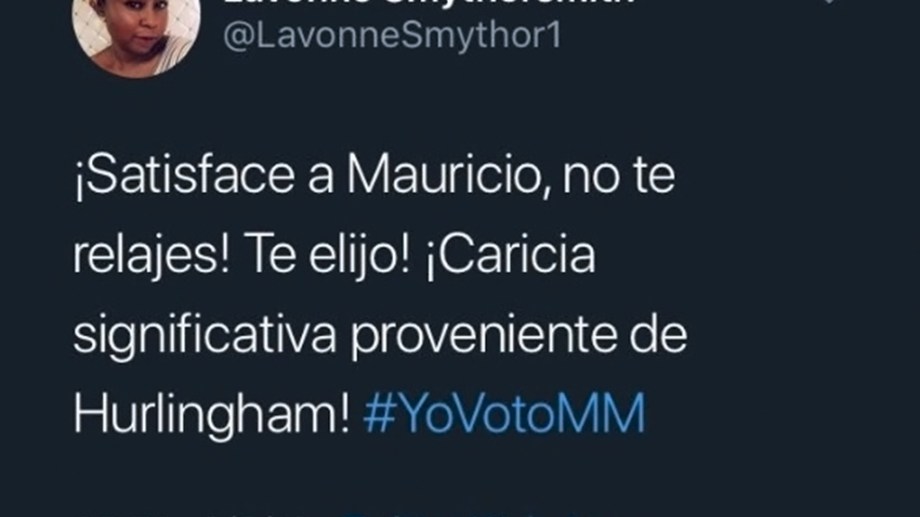Click the digit 1 ending the handle

pyautogui.click(x=554, y=35)
